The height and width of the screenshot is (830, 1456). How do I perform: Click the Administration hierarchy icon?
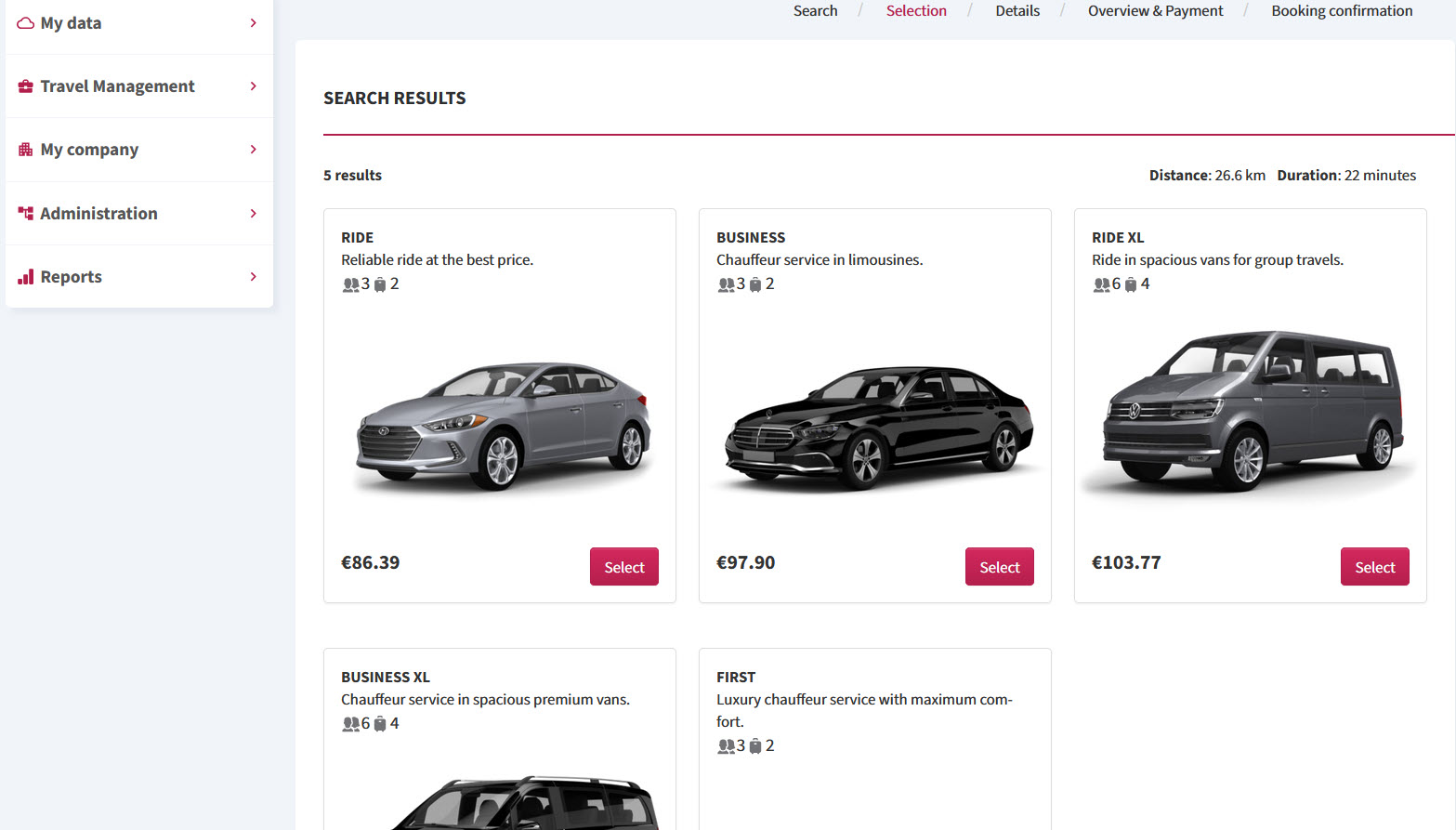click(x=26, y=213)
